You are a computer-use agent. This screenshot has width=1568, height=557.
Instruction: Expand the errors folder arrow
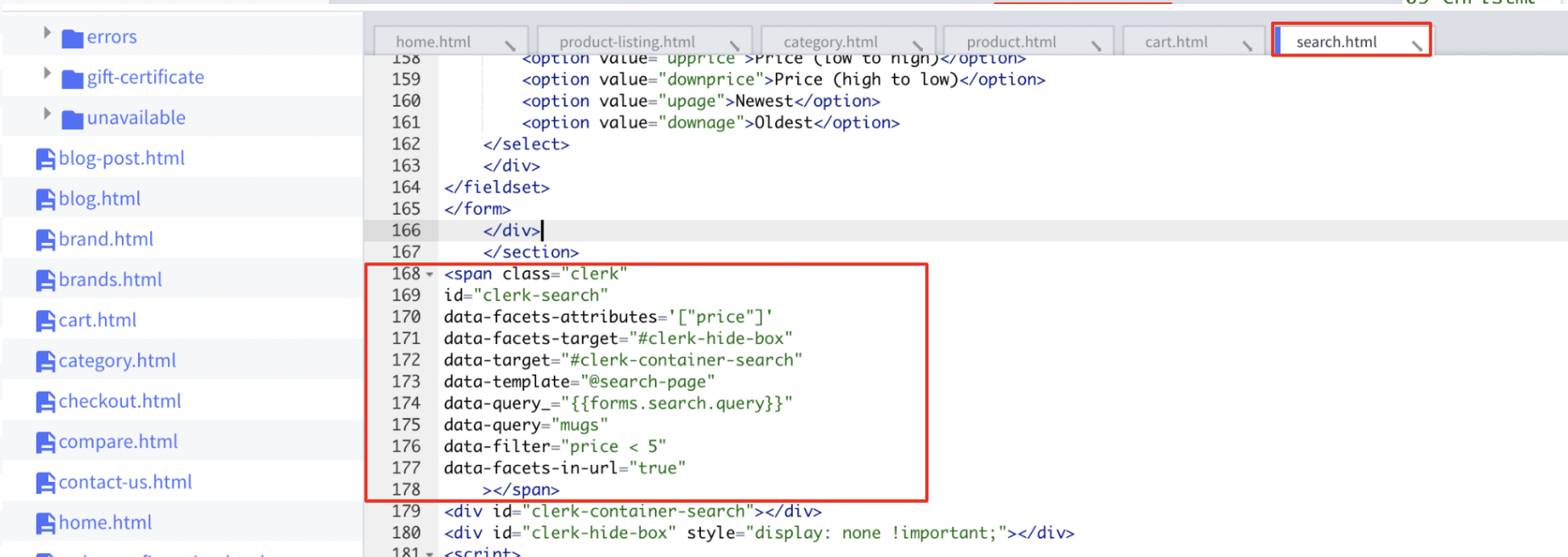point(47,33)
